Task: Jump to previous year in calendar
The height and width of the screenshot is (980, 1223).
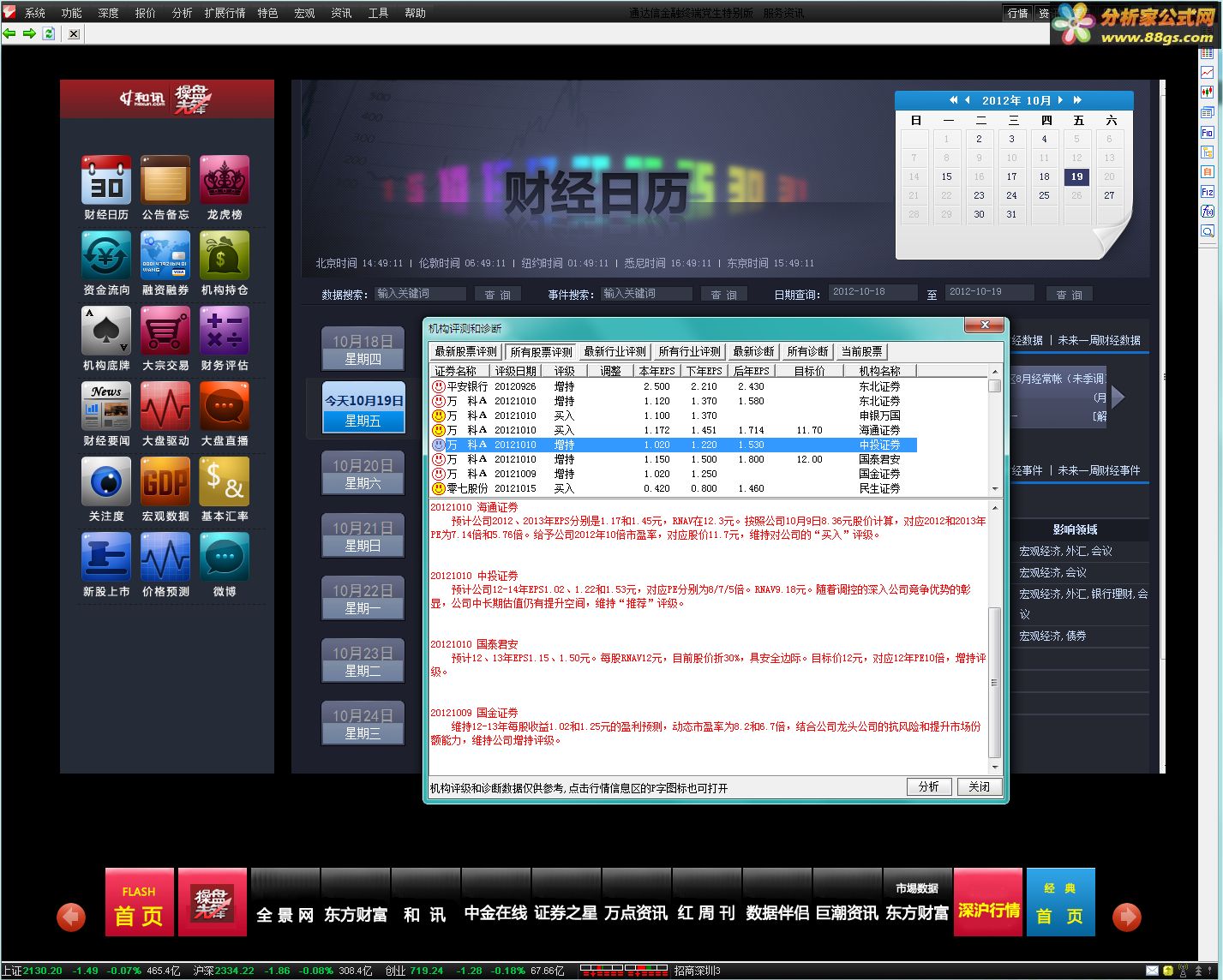Action: [x=953, y=100]
